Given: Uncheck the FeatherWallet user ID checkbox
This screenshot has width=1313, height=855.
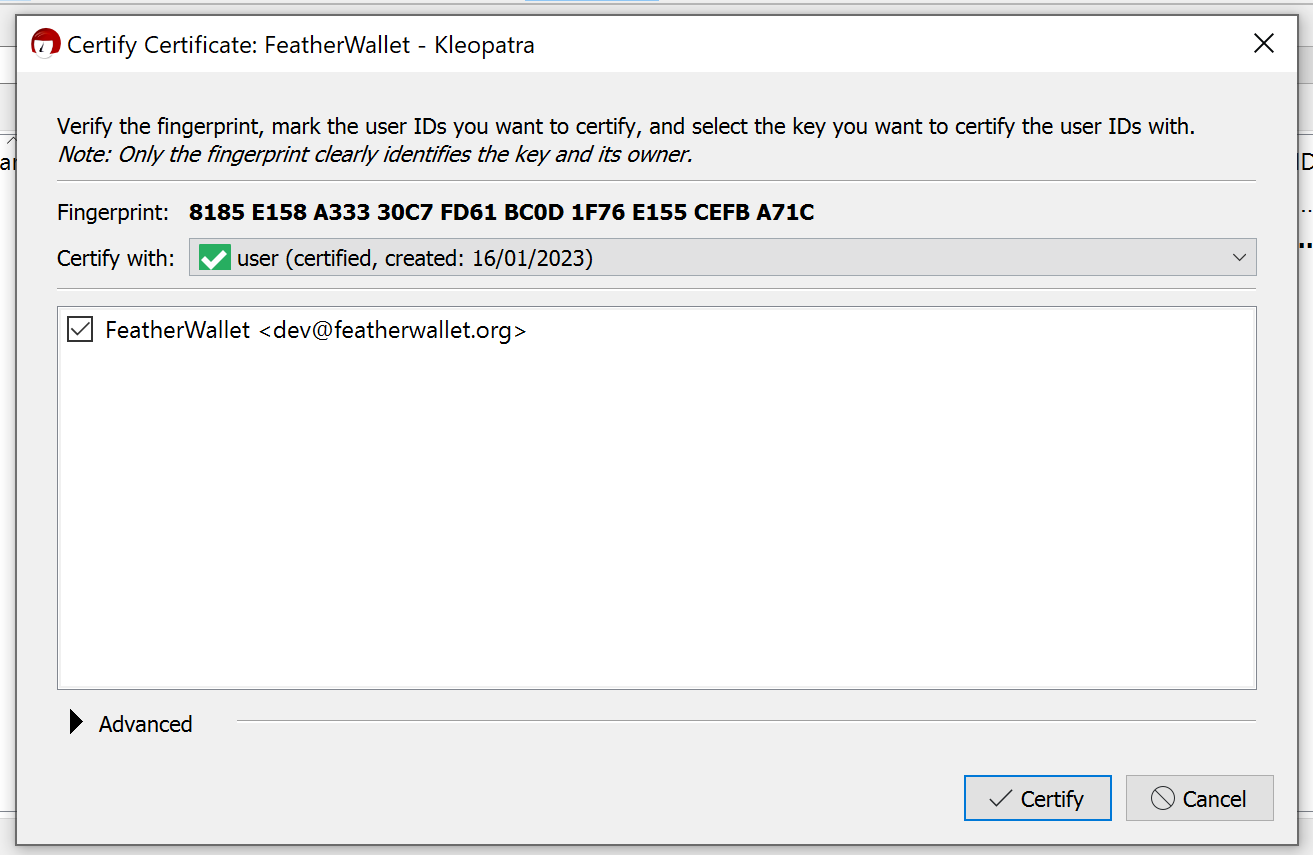Looking at the screenshot, I should [80, 329].
